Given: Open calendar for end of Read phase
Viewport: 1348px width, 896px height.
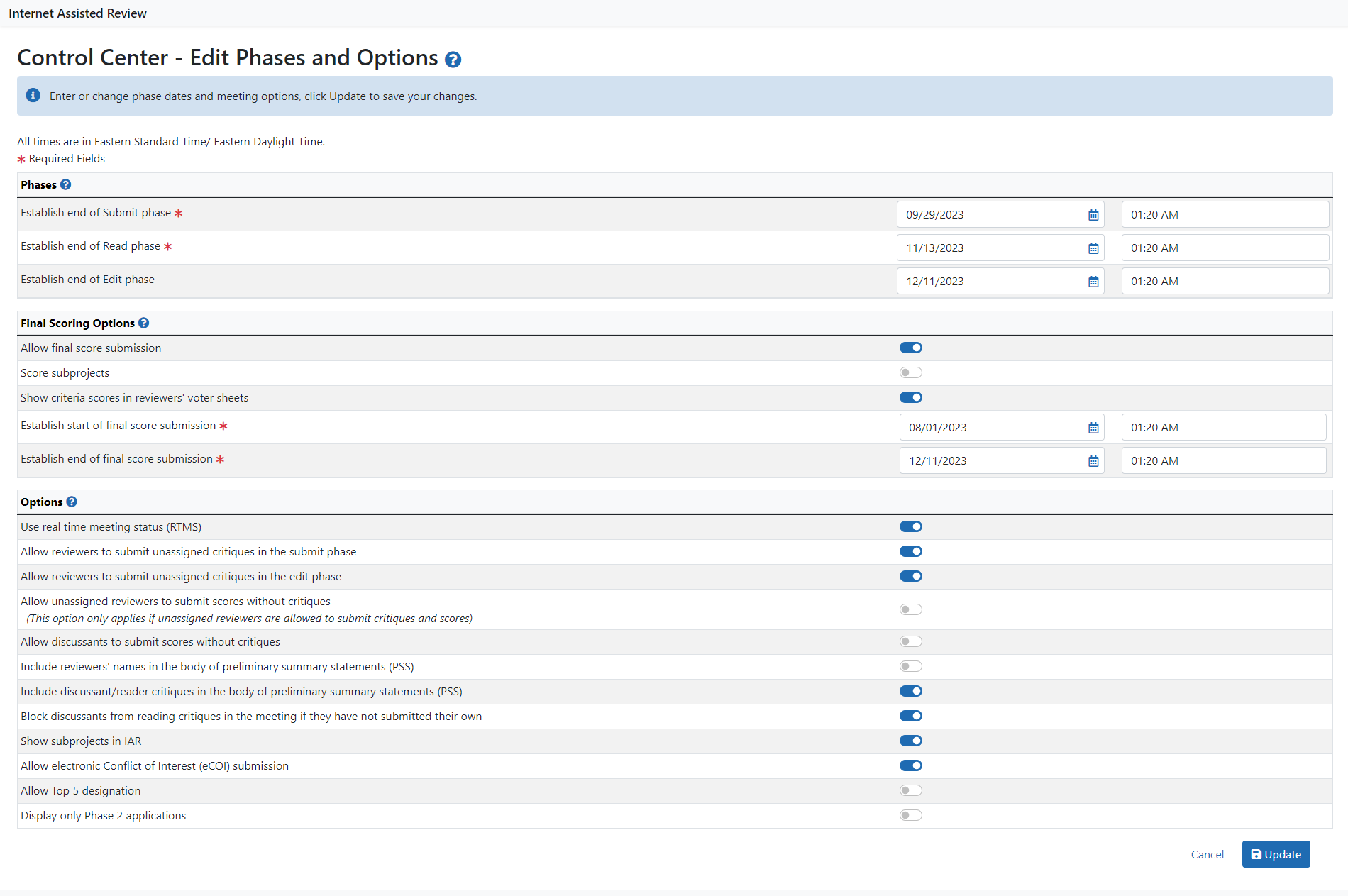Looking at the screenshot, I should [x=1093, y=248].
